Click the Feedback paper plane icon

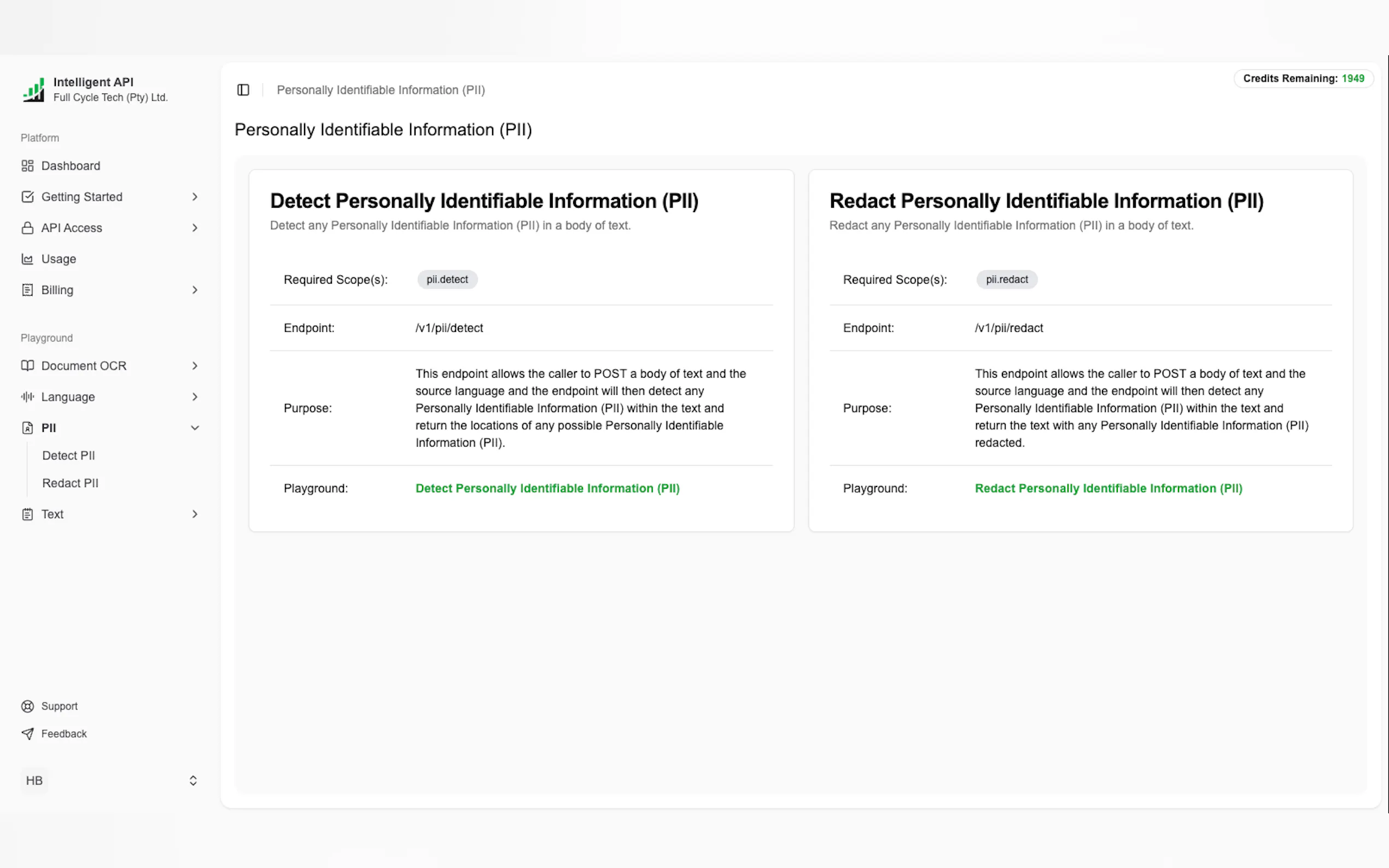coord(27,734)
